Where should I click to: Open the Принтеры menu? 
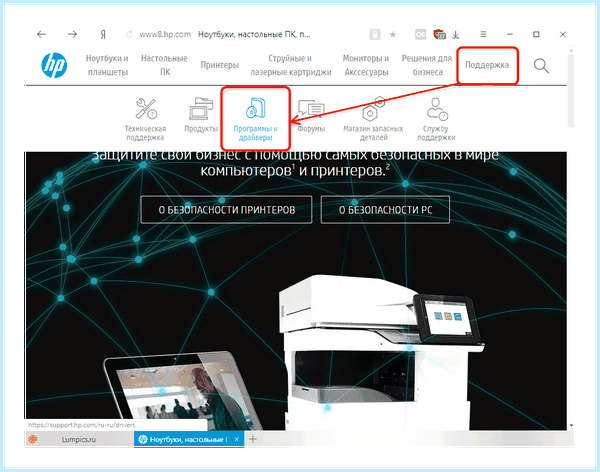tap(220, 65)
